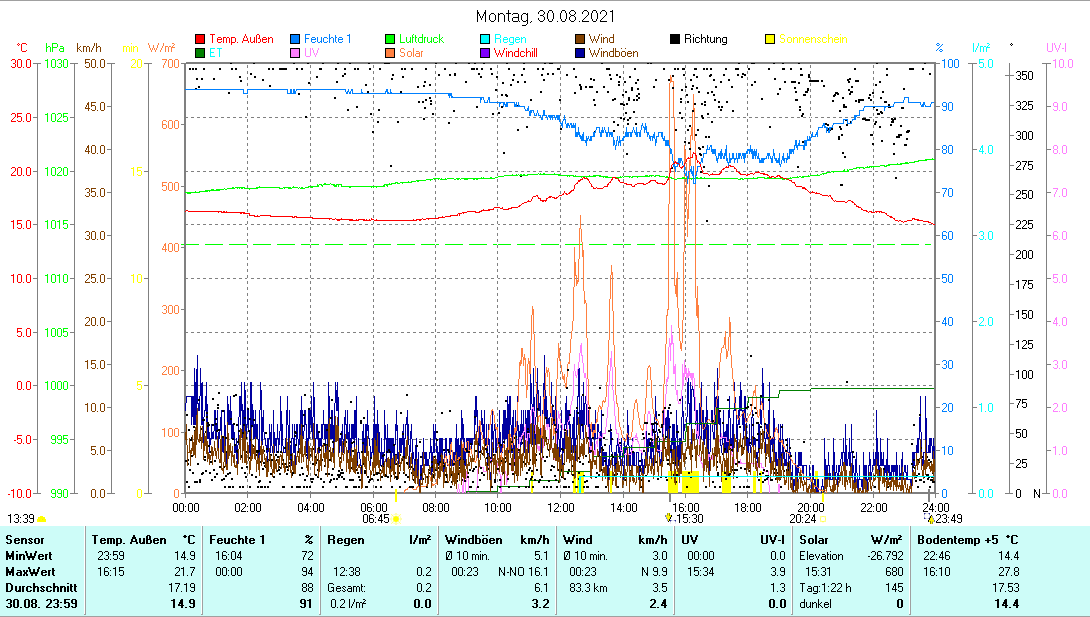Click the blue Feuchte 1 legend square

click(x=295, y=39)
